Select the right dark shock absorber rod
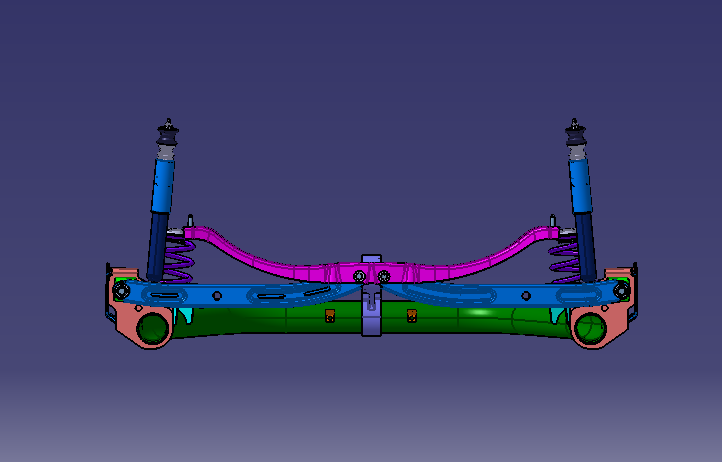722x462 pixels. click(x=586, y=247)
